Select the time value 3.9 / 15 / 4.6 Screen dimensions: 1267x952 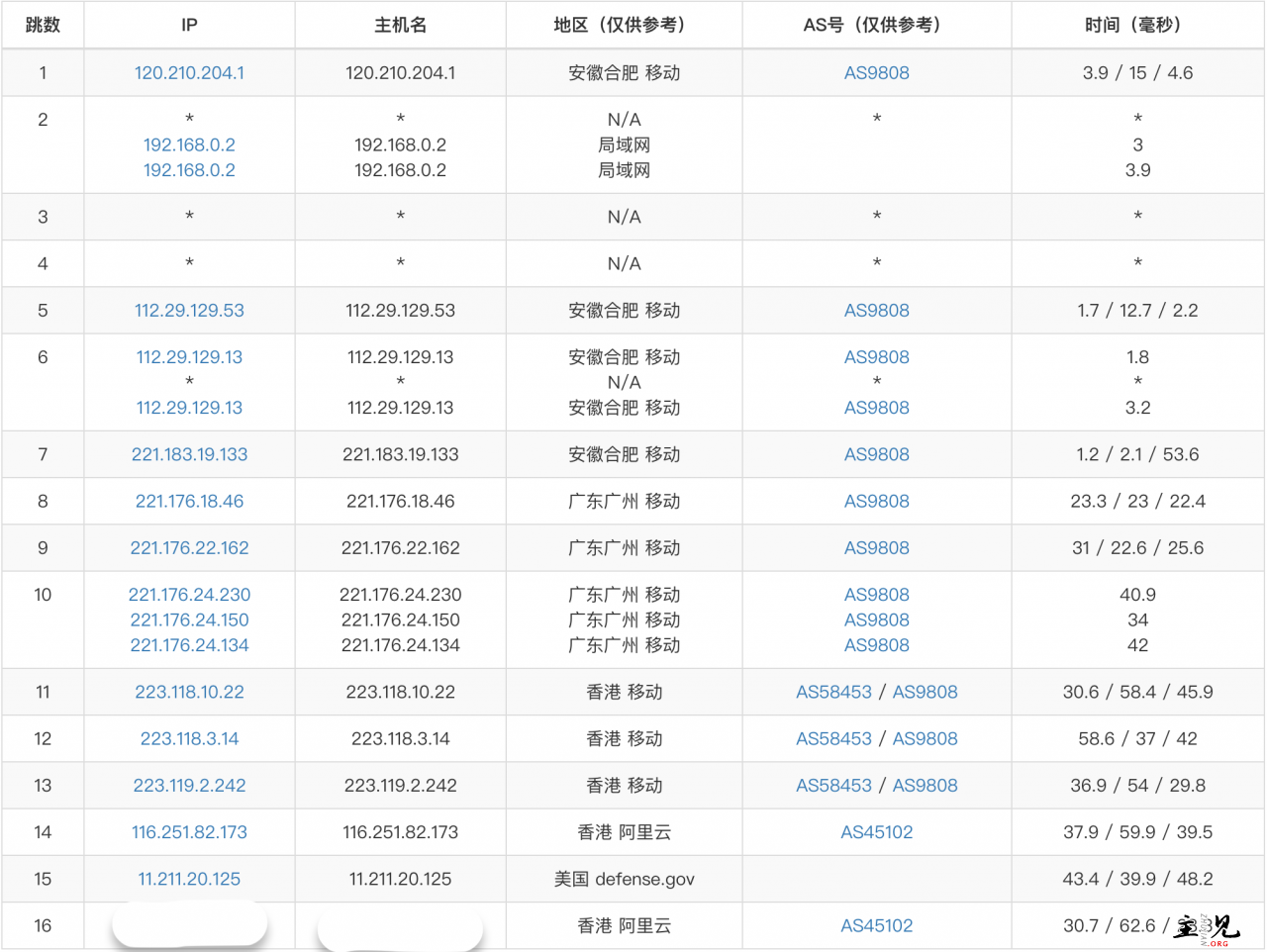1137,73
